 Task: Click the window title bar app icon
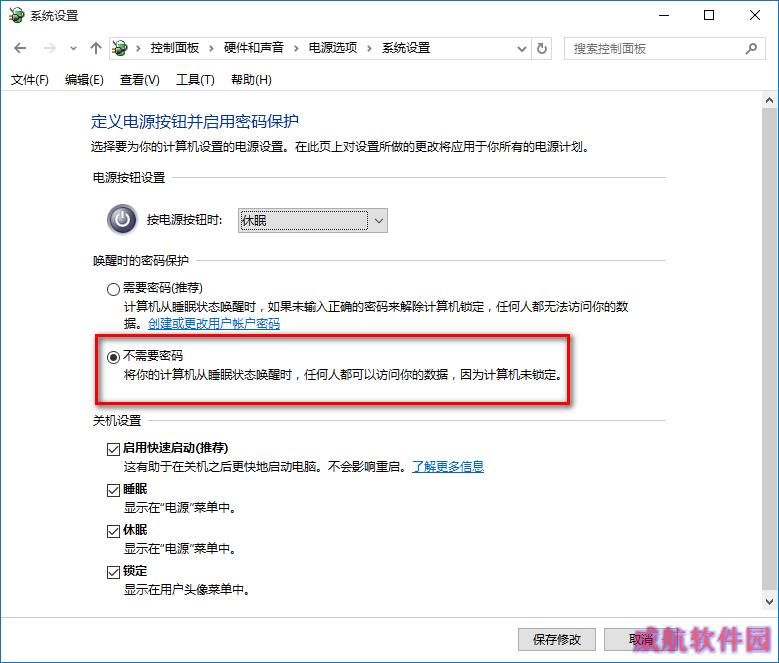(x=16, y=15)
